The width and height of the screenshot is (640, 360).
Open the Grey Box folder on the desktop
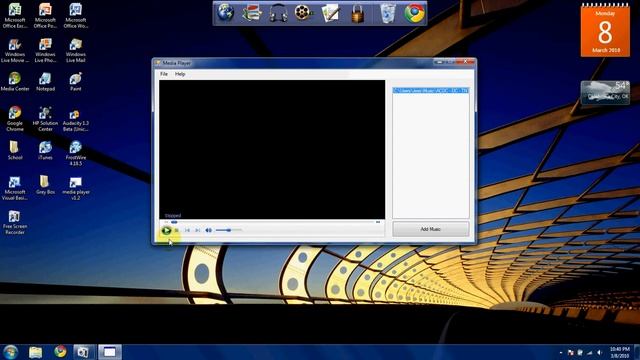[x=45, y=185]
